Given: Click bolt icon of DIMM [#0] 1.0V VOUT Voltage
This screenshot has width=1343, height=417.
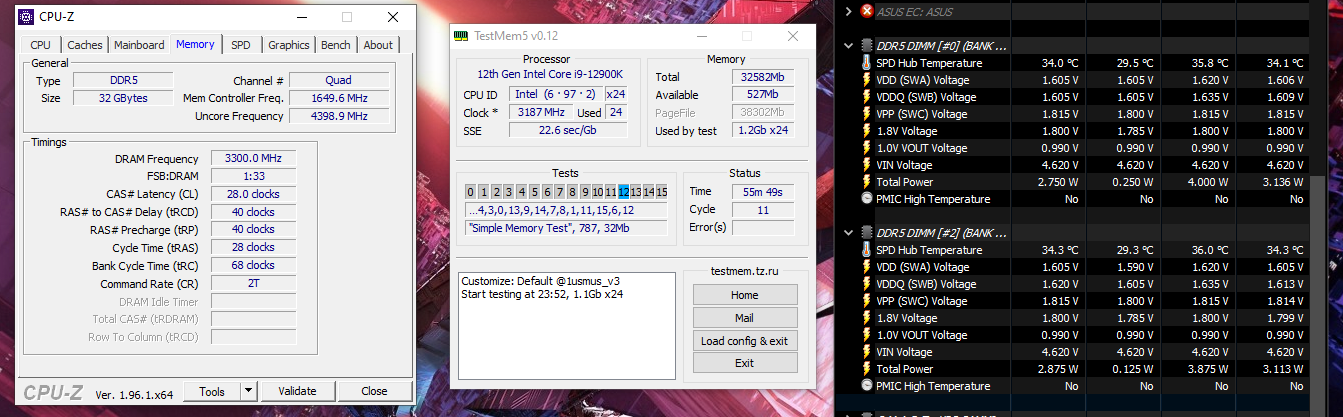Looking at the screenshot, I should (866, 148).
